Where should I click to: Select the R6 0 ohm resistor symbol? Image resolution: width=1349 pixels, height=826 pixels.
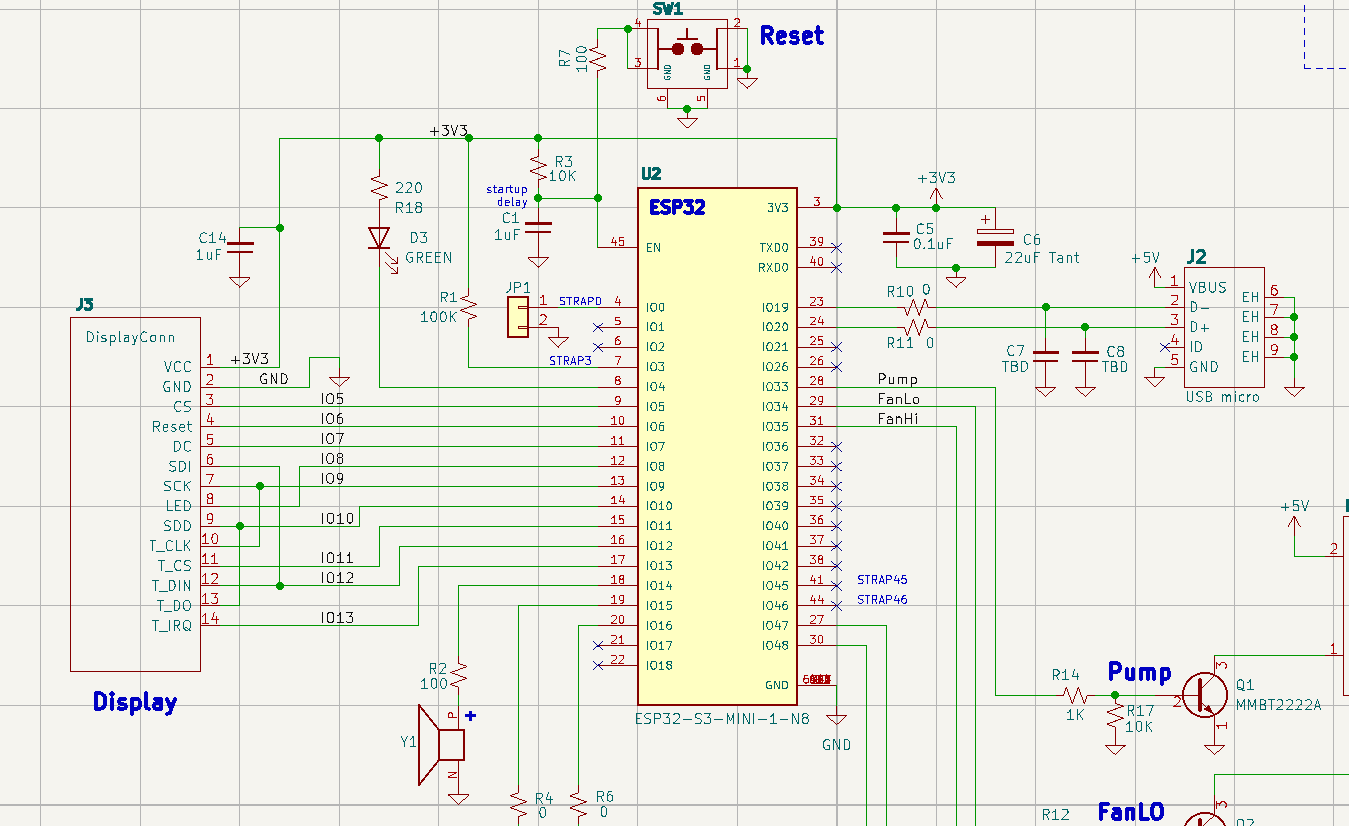578,806
